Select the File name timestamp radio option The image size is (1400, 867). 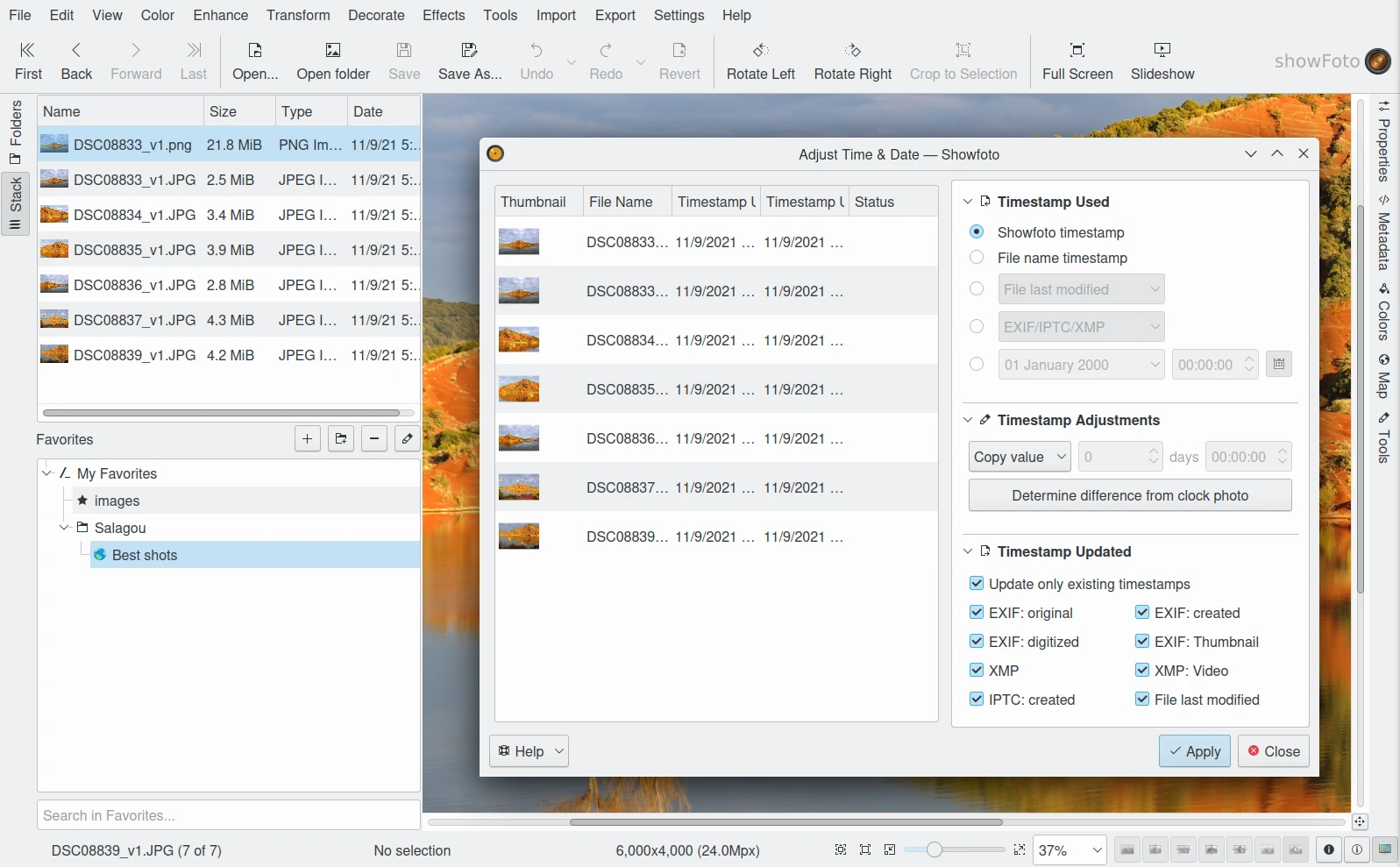[x=977, y=258]
